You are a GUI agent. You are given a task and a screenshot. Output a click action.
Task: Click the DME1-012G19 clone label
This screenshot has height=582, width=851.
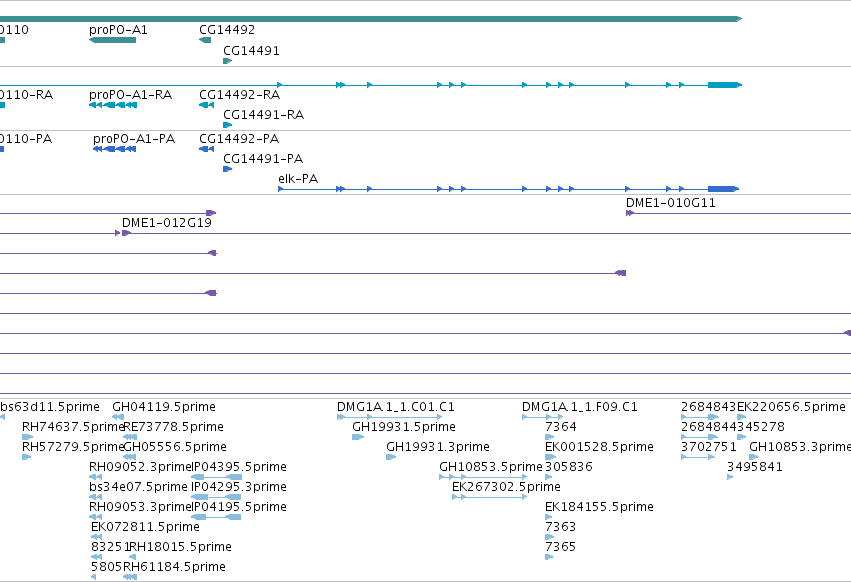pos(167,223)
